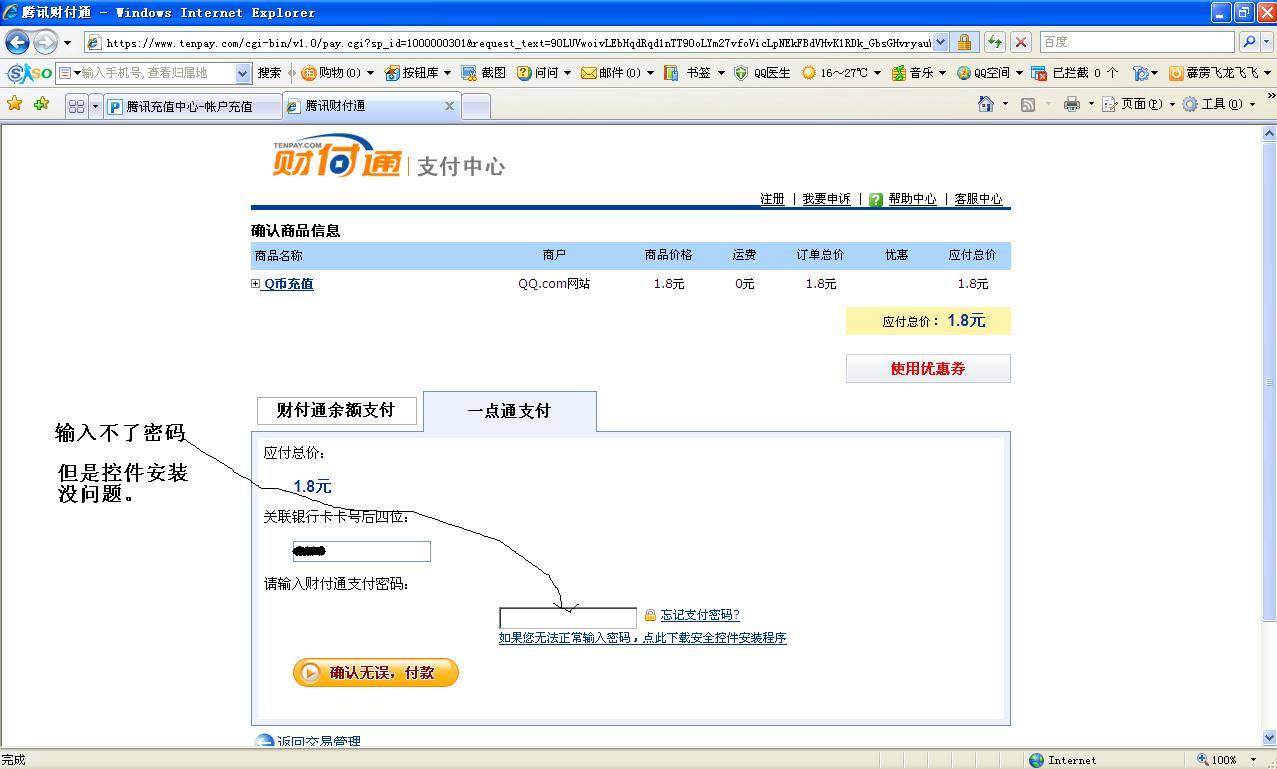Expand the Q币充值 order details plus
Image resolution: width=1277 pixels, height=769 pixels.
[x=255, y=284]
